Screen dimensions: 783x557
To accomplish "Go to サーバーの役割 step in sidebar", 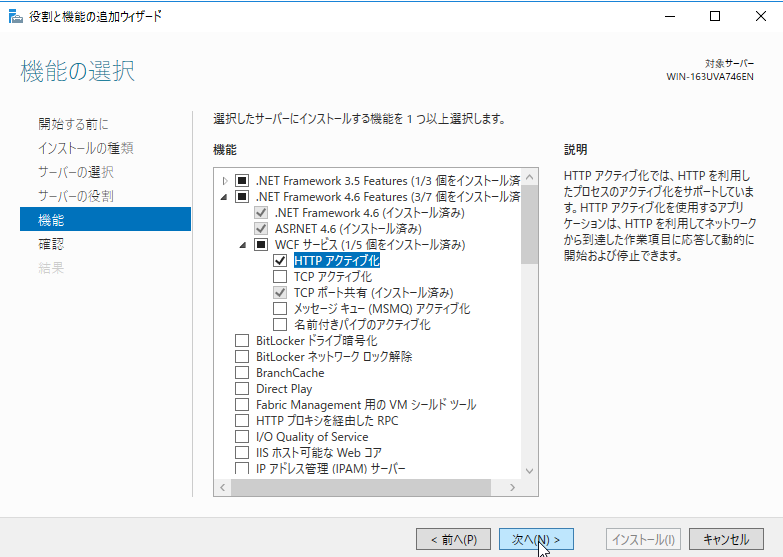I will (75, 196).
